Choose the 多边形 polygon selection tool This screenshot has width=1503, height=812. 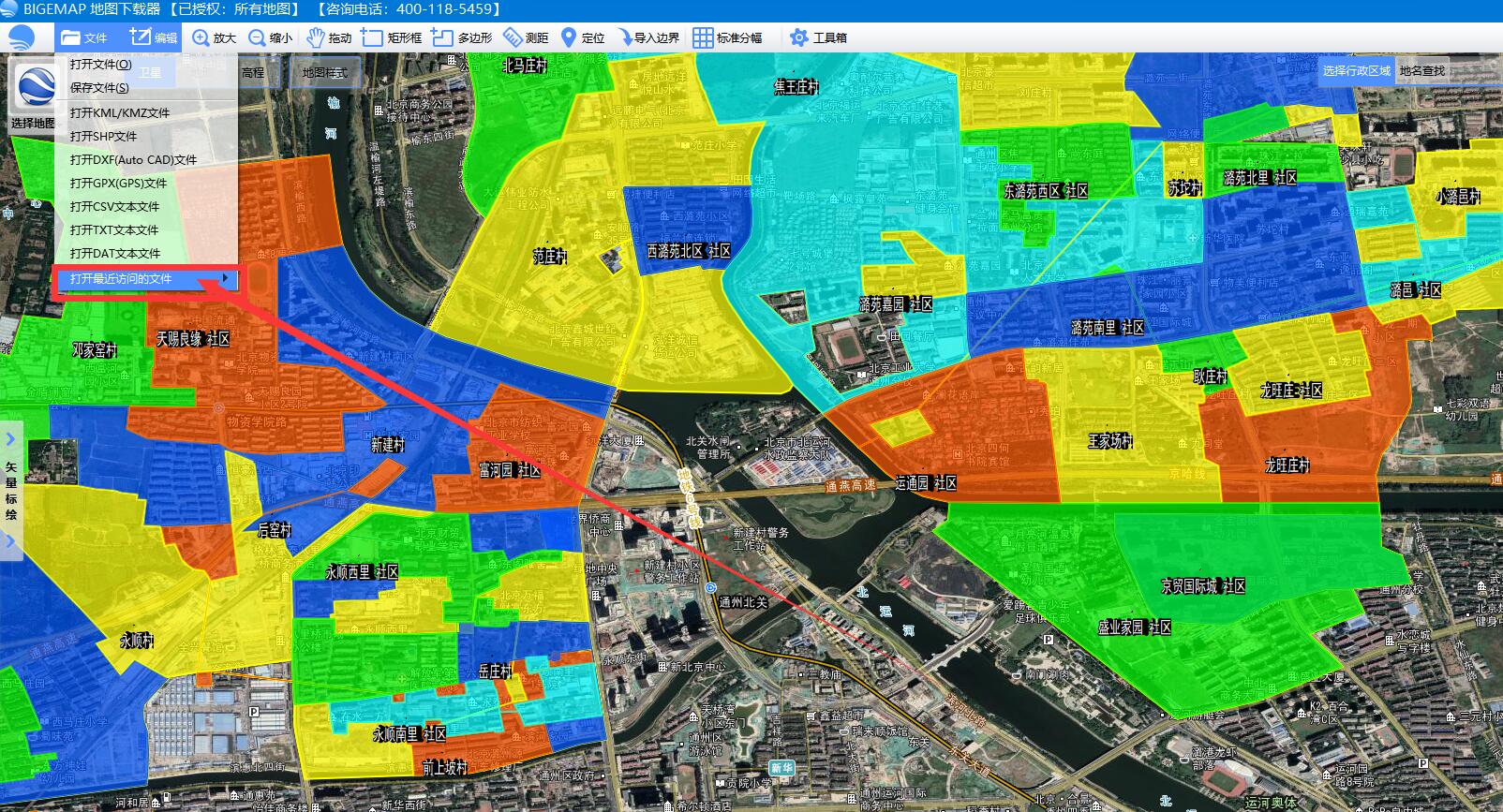point(462,37)
